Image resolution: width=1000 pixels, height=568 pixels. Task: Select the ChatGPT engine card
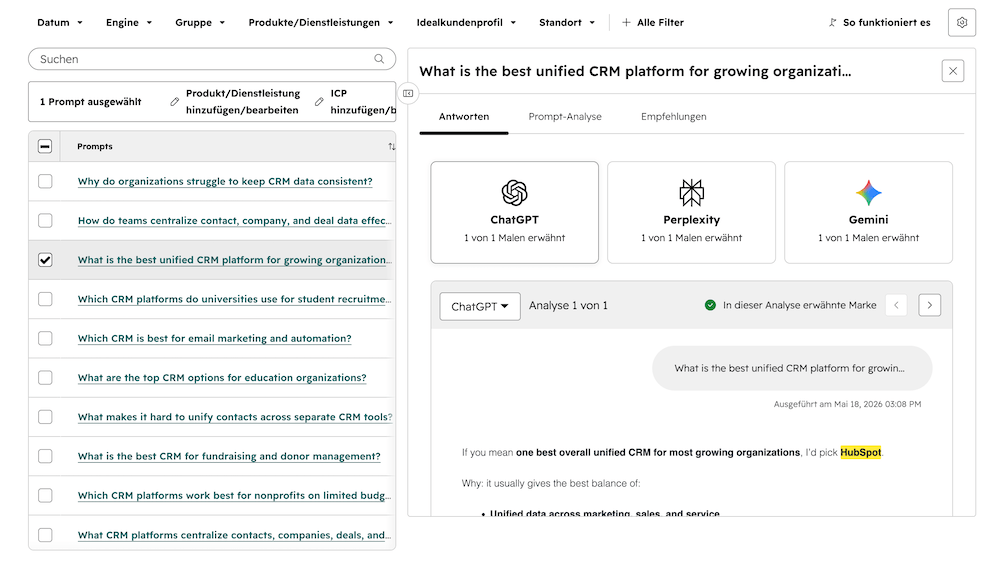(515, 212)
